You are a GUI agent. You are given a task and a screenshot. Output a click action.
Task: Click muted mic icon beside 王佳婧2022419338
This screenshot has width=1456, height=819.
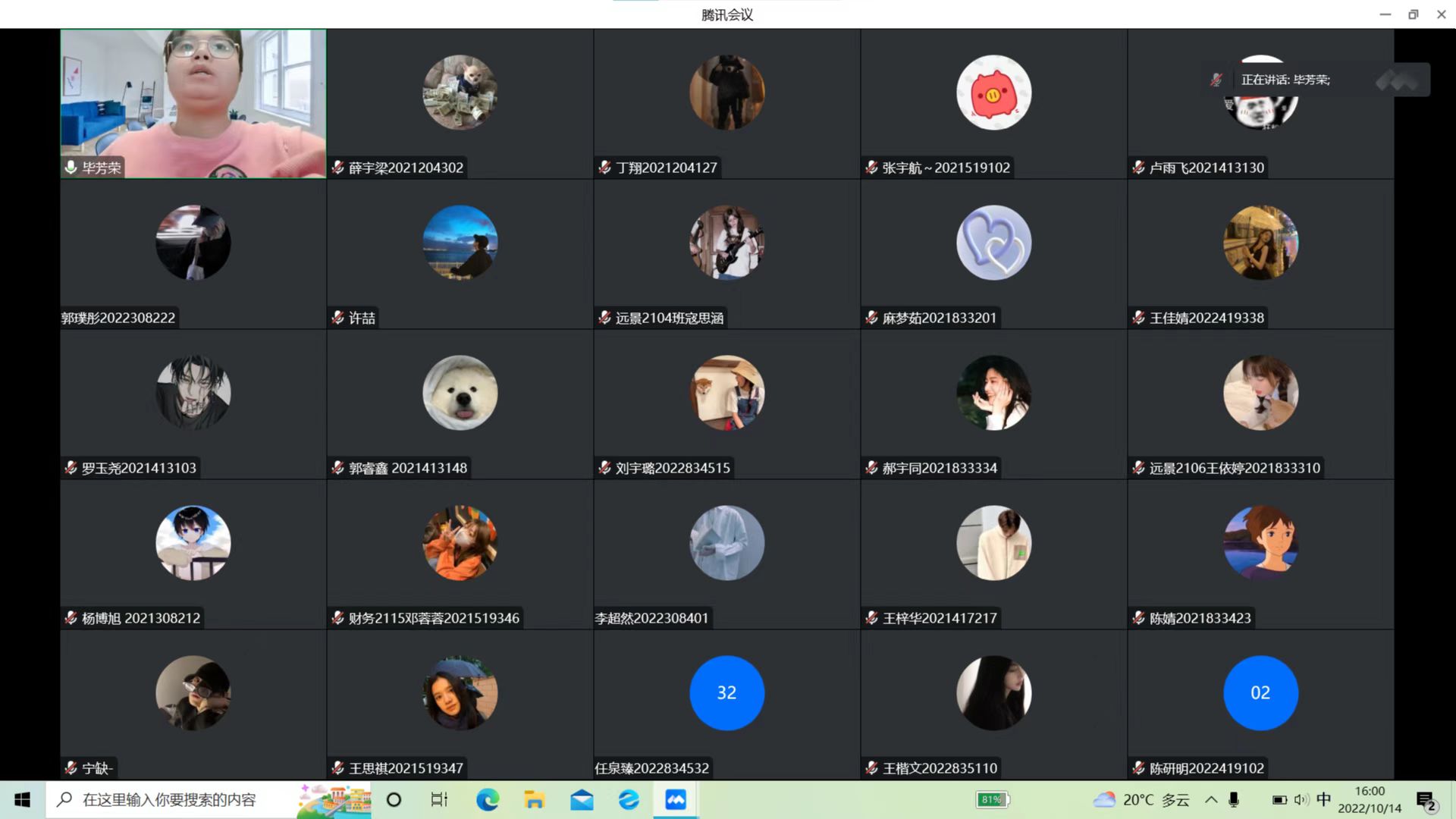coord(1139,318)
